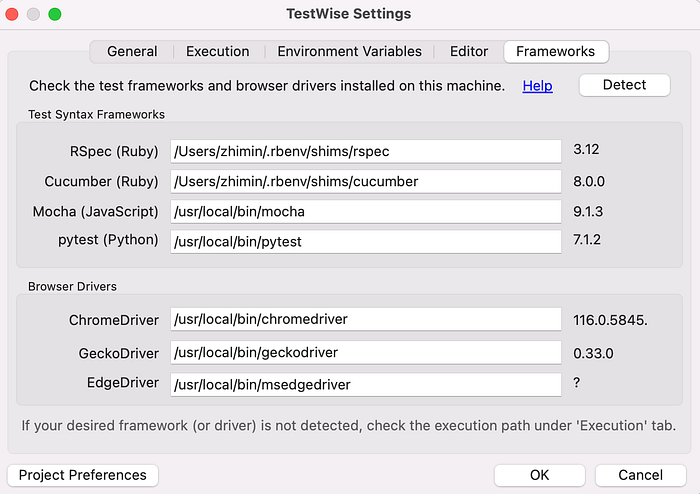700x494 pixels.
Task: Click the ChromeDriver version 116.0.5845. text
Action: tap(610, 320)
